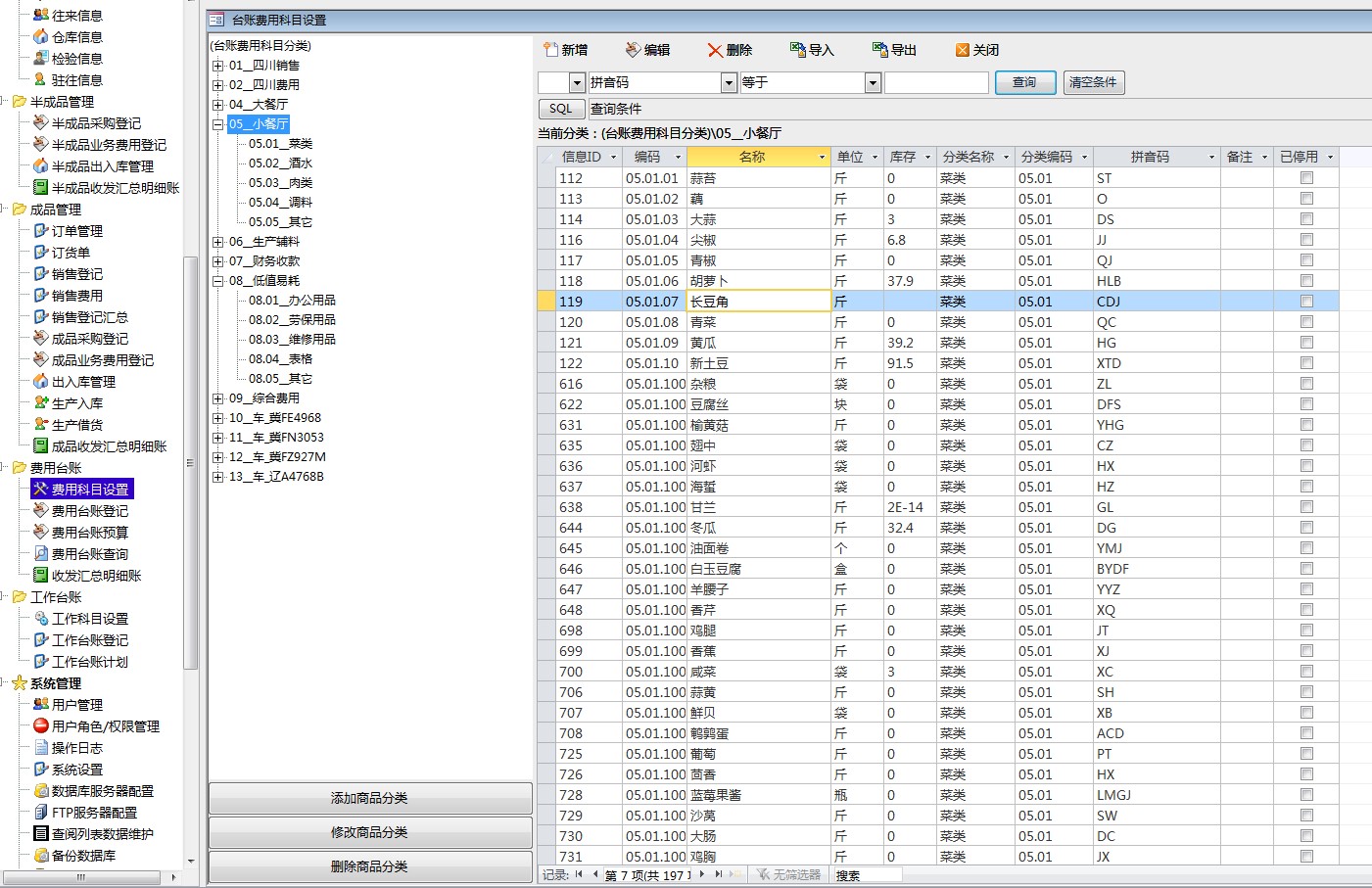Toggle 已停用 checkbox for row 121 黄瓜
This screenshot has height=888, width=1372.
pyautogui.click(x=1306, y=343)
